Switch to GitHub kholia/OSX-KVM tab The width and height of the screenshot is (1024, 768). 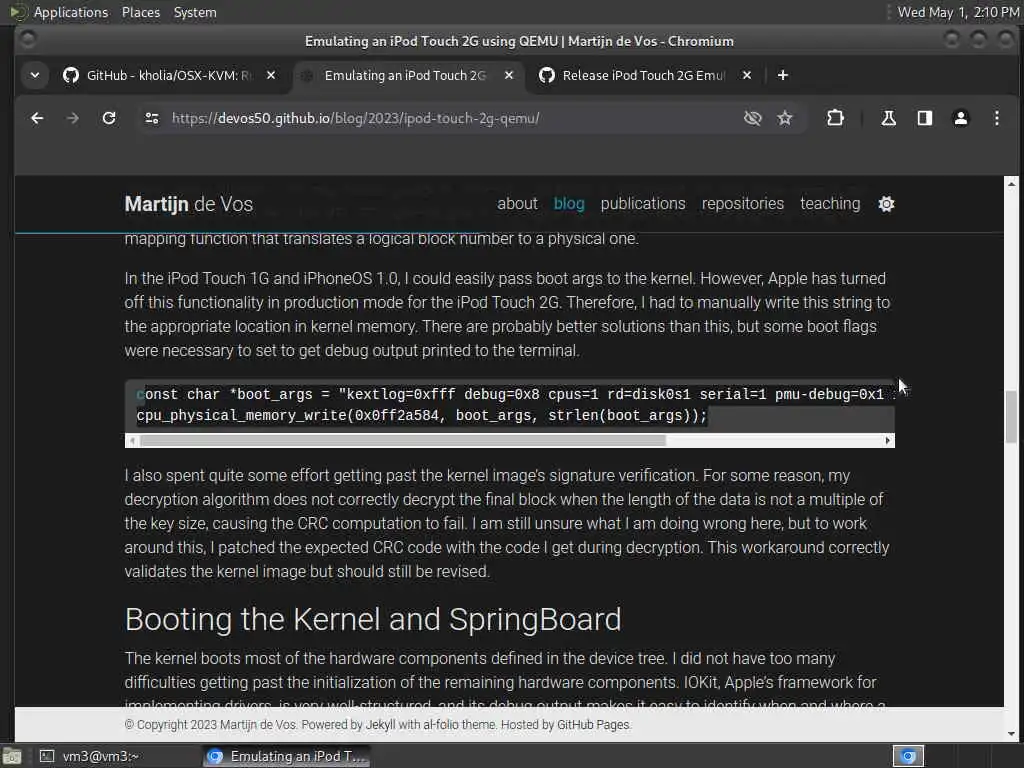click(168, 75)
